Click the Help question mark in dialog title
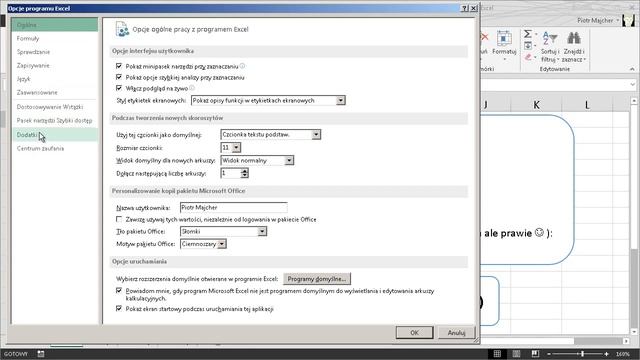Viewport: 640px width, 360px height. [464, 8]
